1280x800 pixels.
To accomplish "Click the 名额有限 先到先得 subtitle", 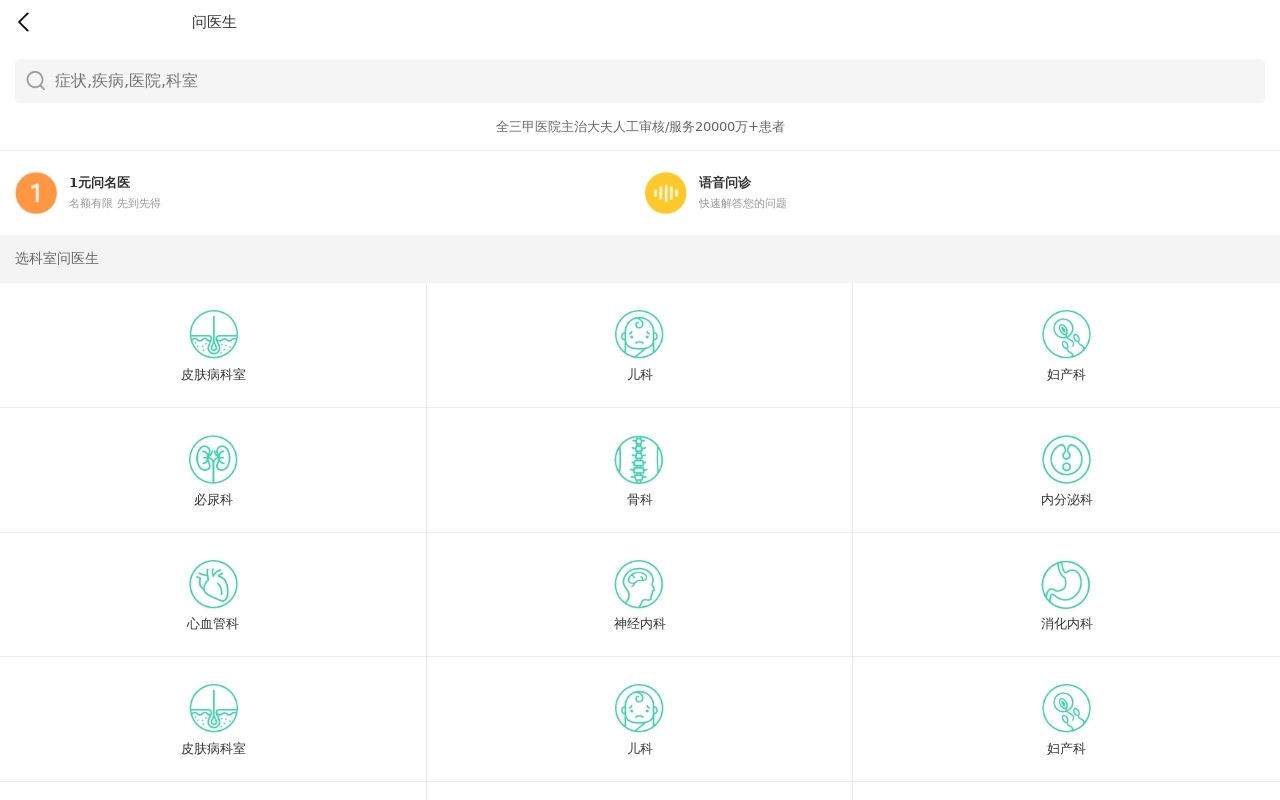I will tap(115, 204).
